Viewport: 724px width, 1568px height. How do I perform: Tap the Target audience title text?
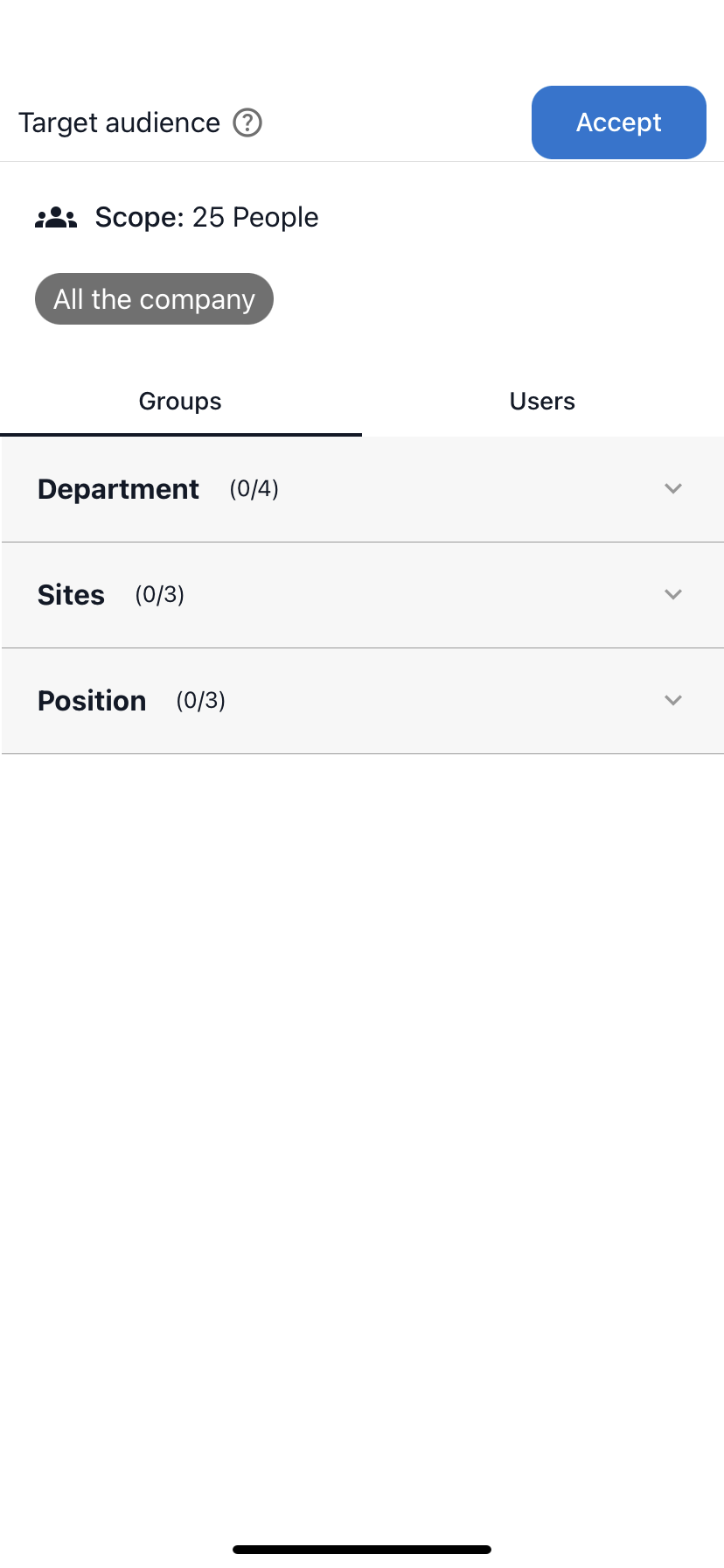(x=119, y=122)
